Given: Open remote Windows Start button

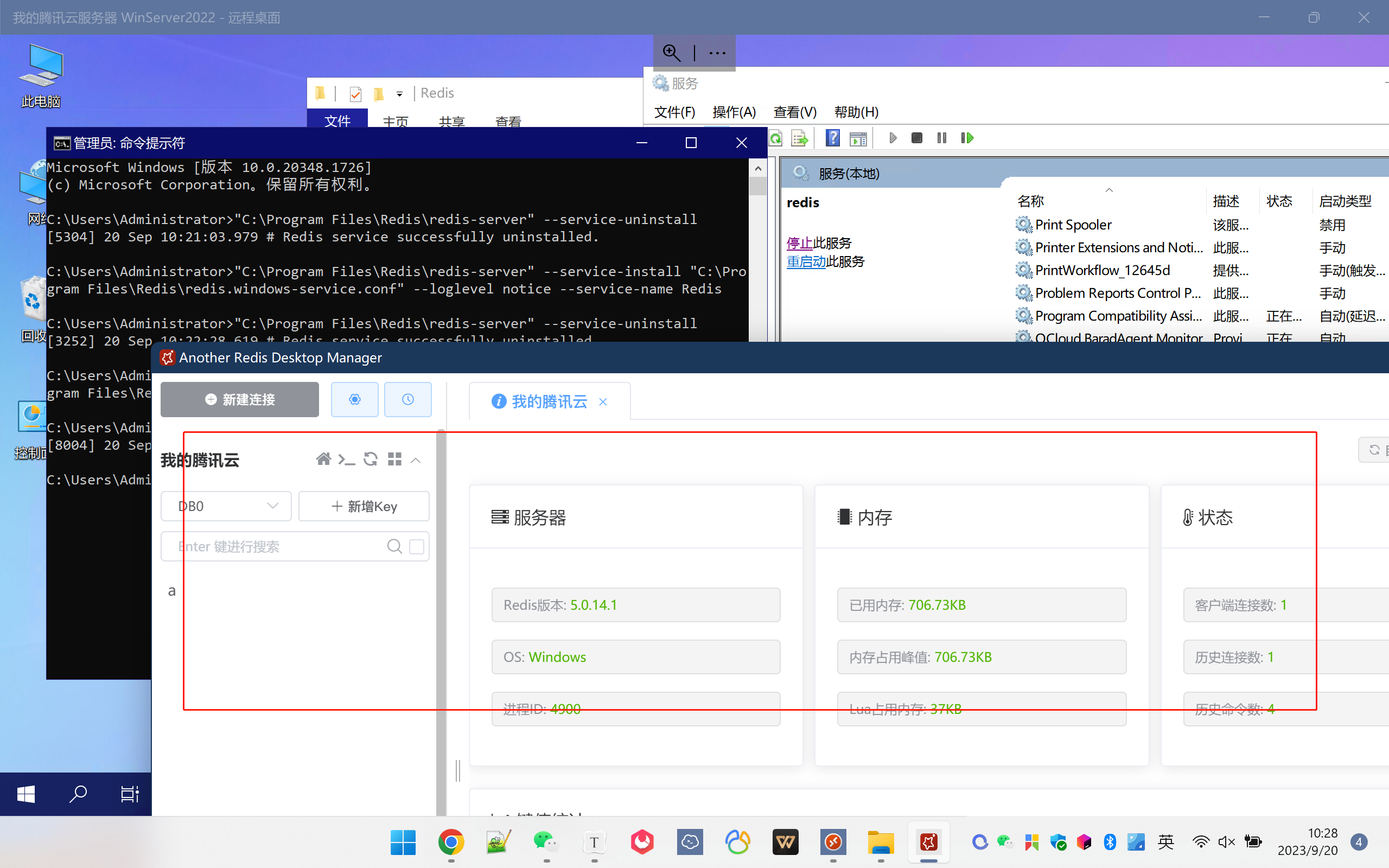Looking at the screenshot, I should click(27, 795).
